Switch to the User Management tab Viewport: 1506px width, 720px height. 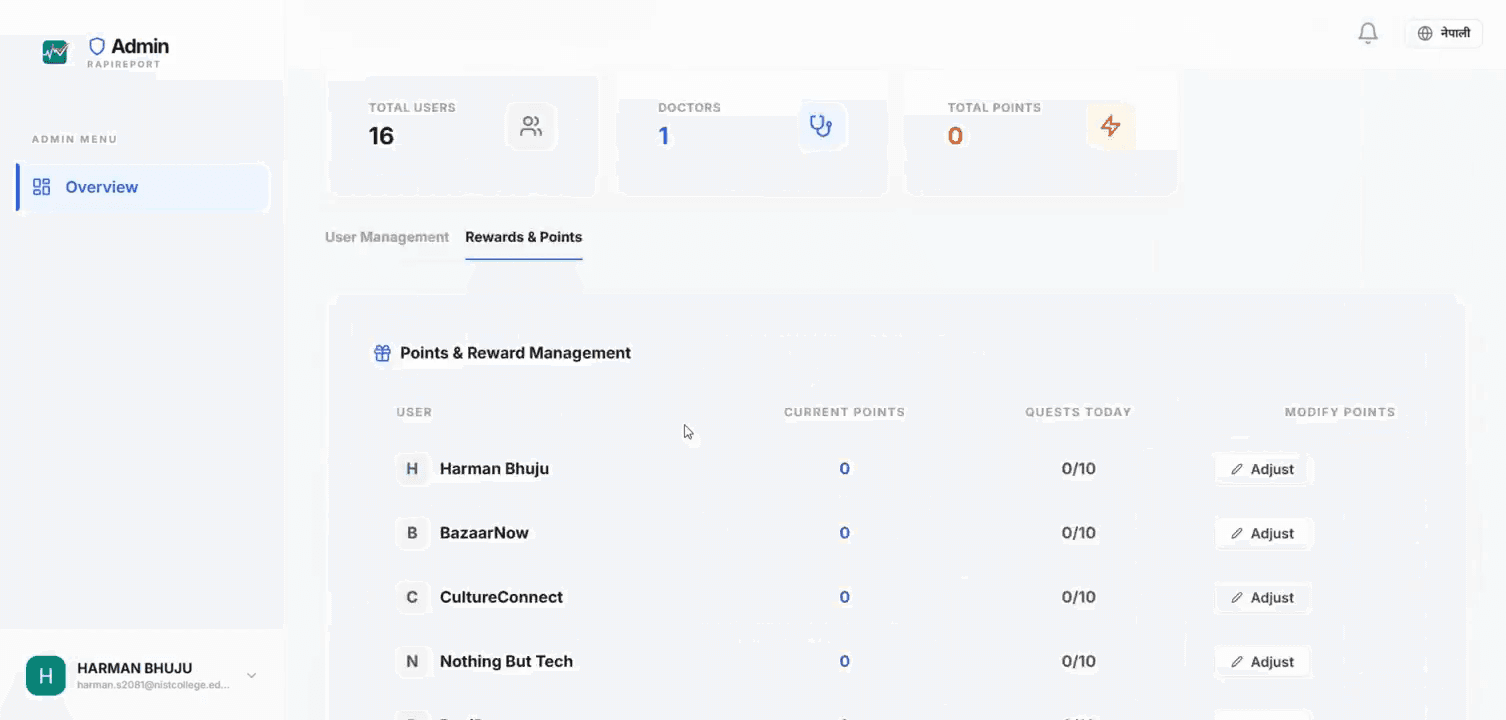click(x=387, y=237)
